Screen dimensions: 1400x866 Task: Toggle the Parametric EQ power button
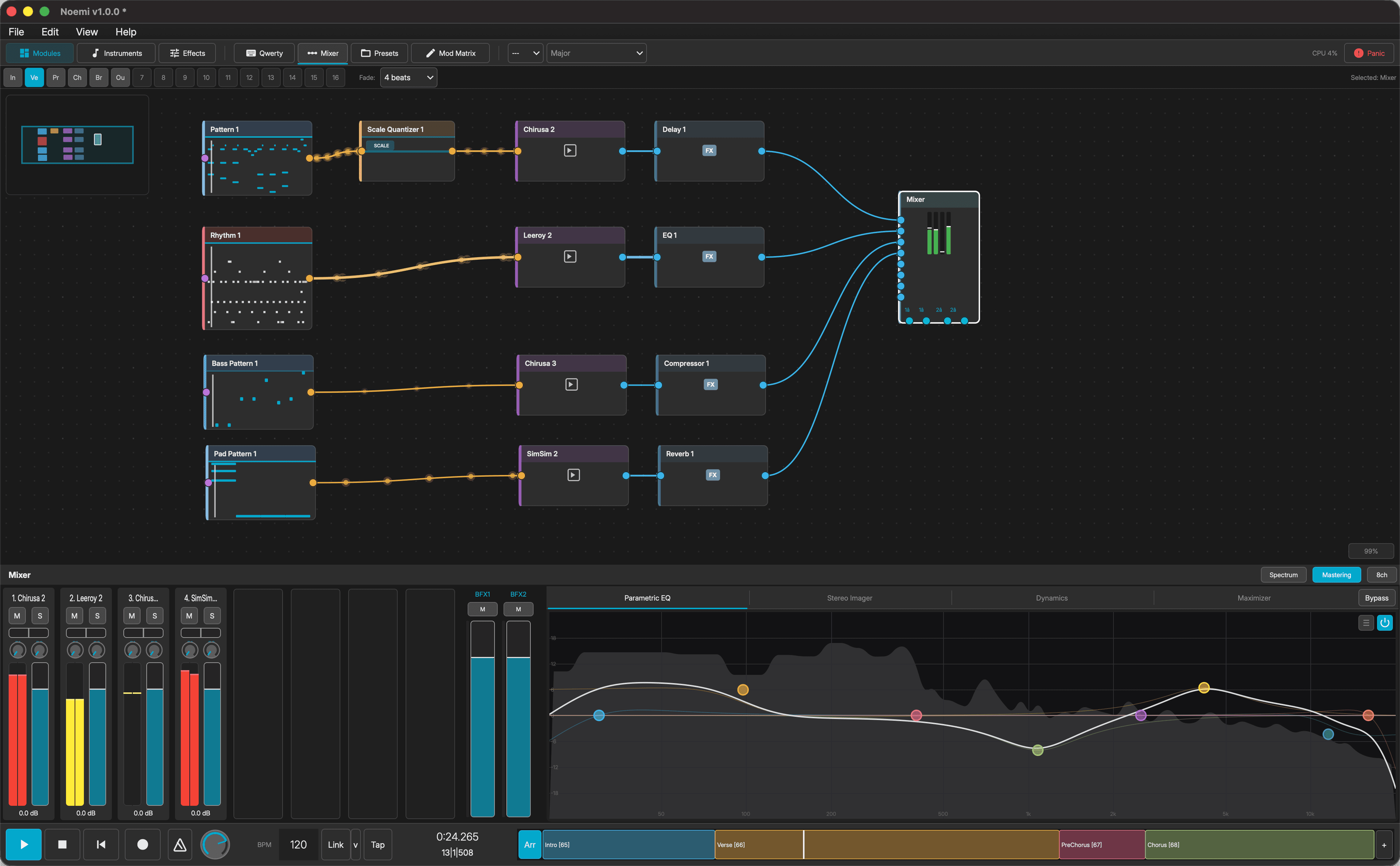tap(1385, 623)
